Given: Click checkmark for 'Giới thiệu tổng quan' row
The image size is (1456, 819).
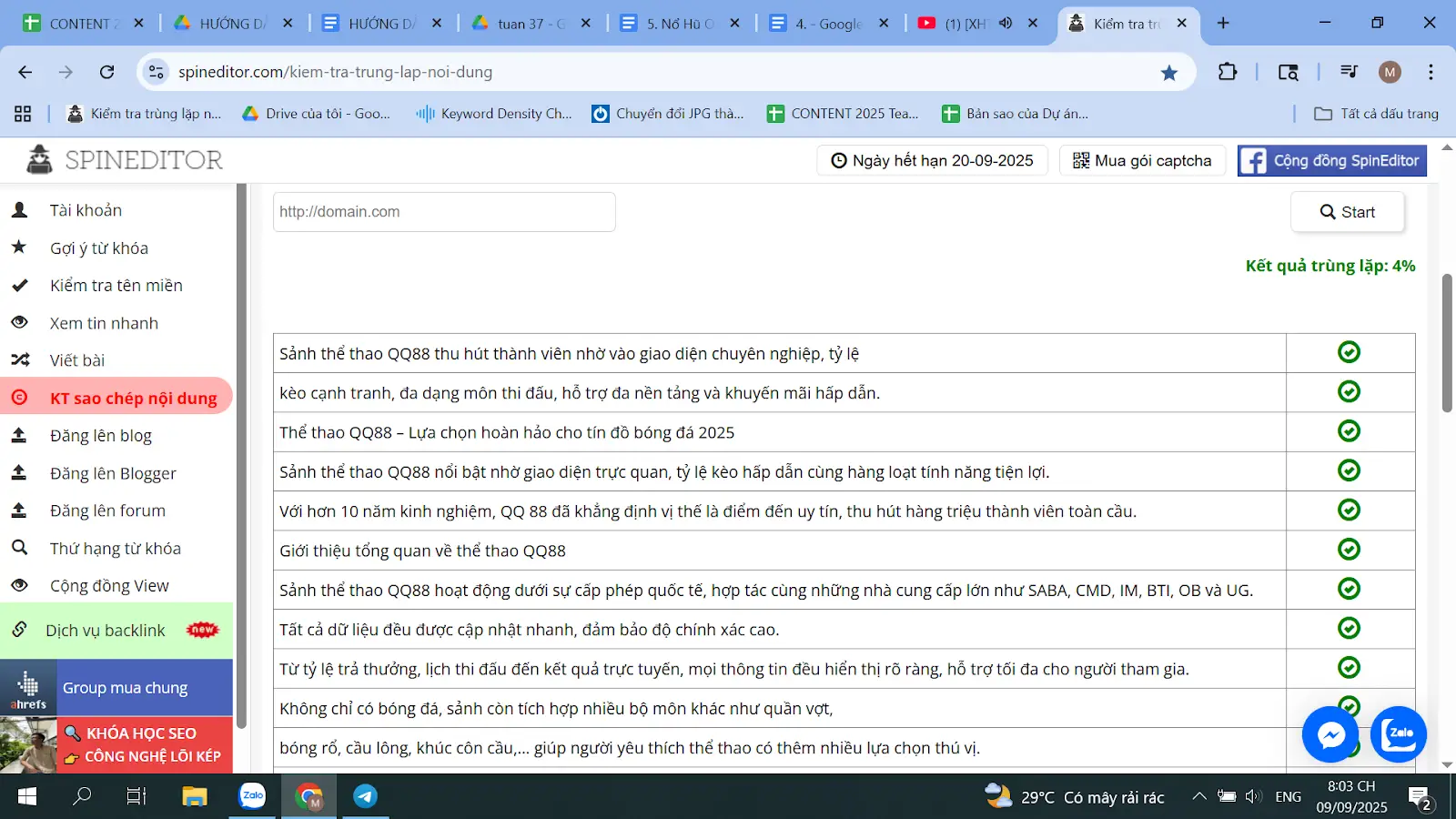Looking at the screenshot, I should pyautogui.click(x=1349, y=550).
